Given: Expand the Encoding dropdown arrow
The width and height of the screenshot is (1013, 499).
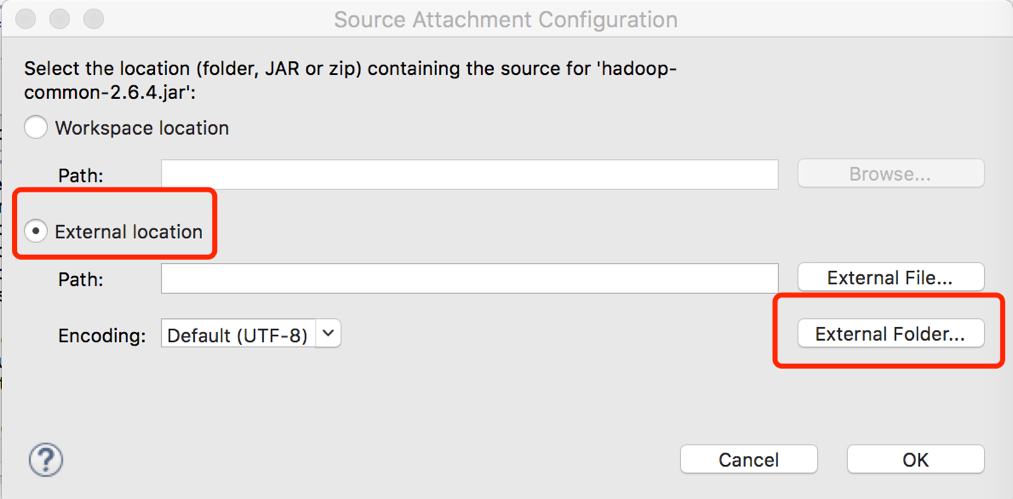Looking at the screenshot, I should [x=328, y=334].
